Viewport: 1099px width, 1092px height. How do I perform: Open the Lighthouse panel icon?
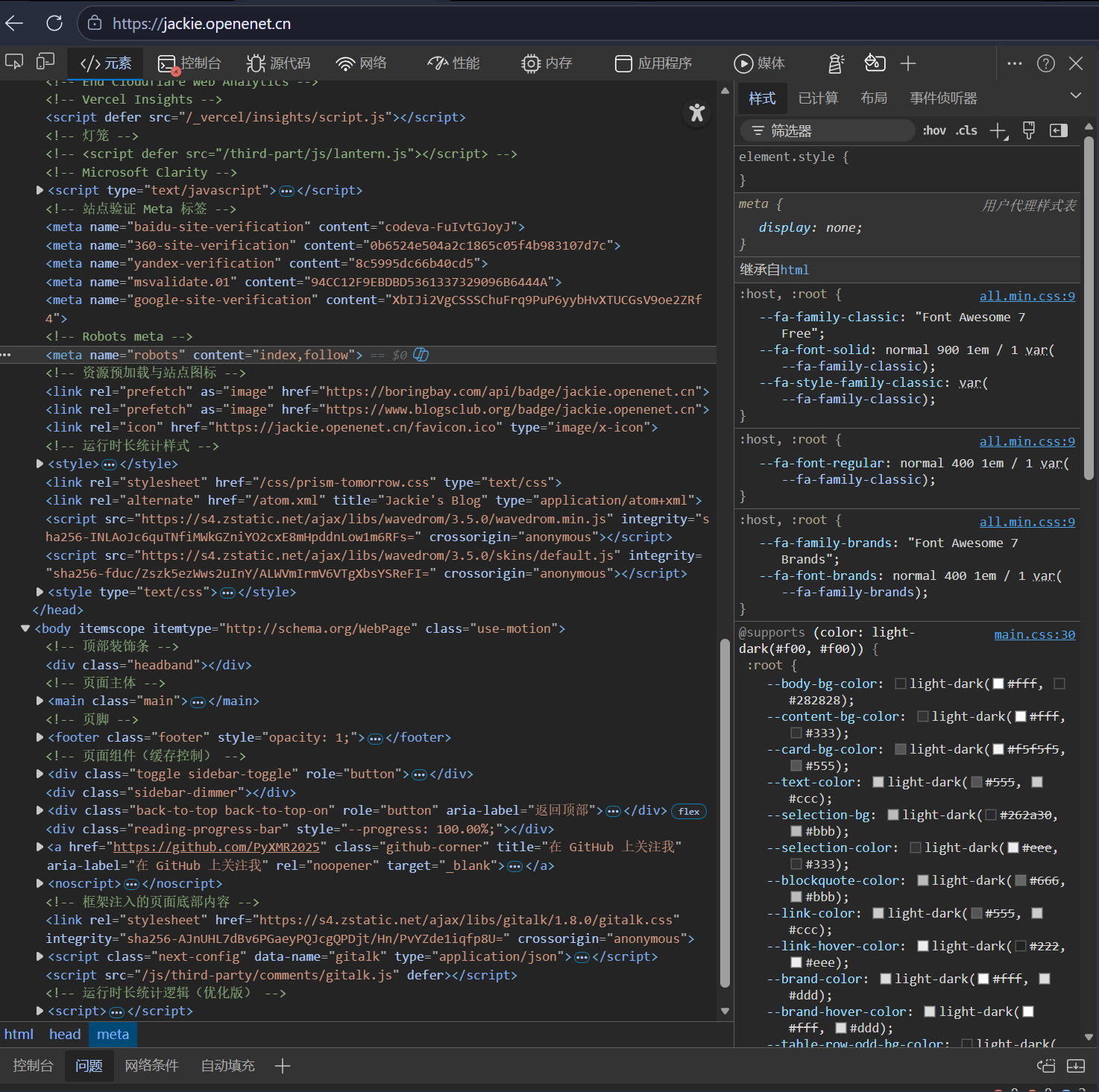pyautogui.click(x=836, y=63)
